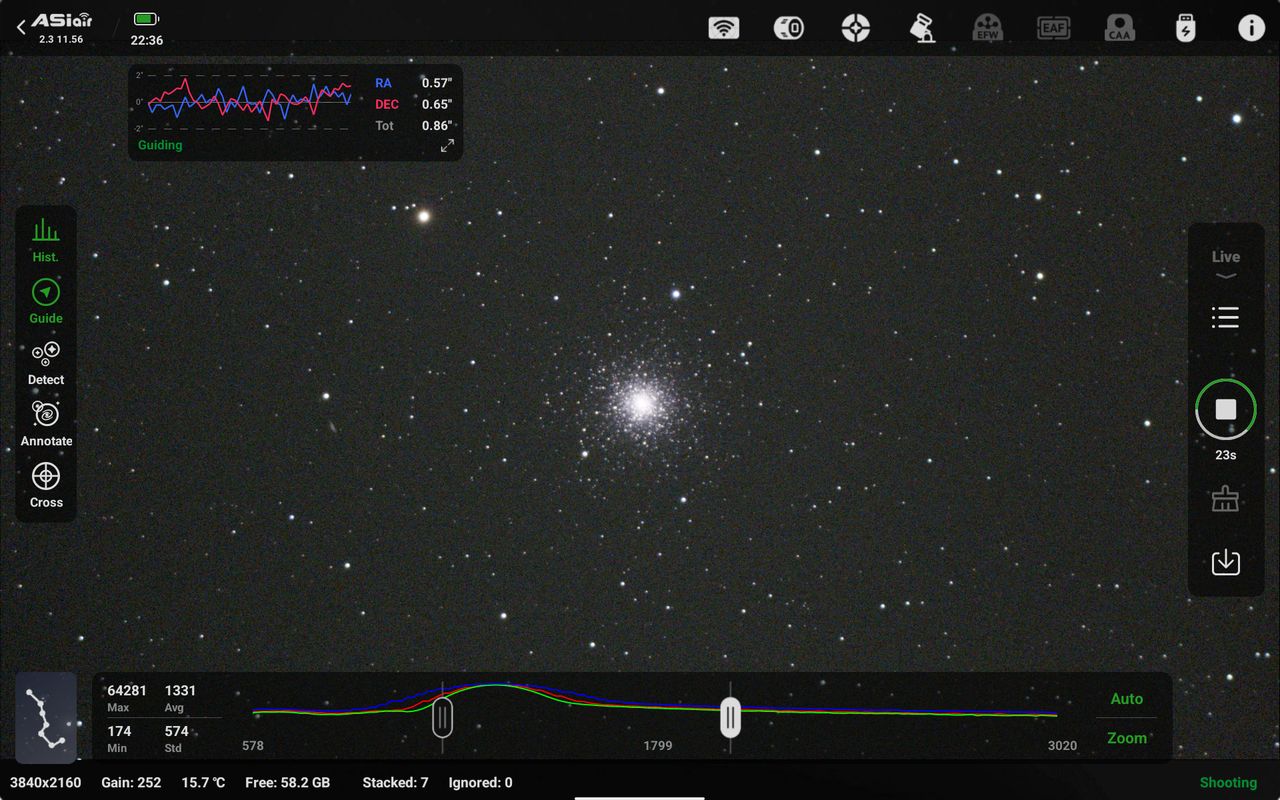Stop the live stacking capture
The image size is (1280, 800).
point(1225,409)
